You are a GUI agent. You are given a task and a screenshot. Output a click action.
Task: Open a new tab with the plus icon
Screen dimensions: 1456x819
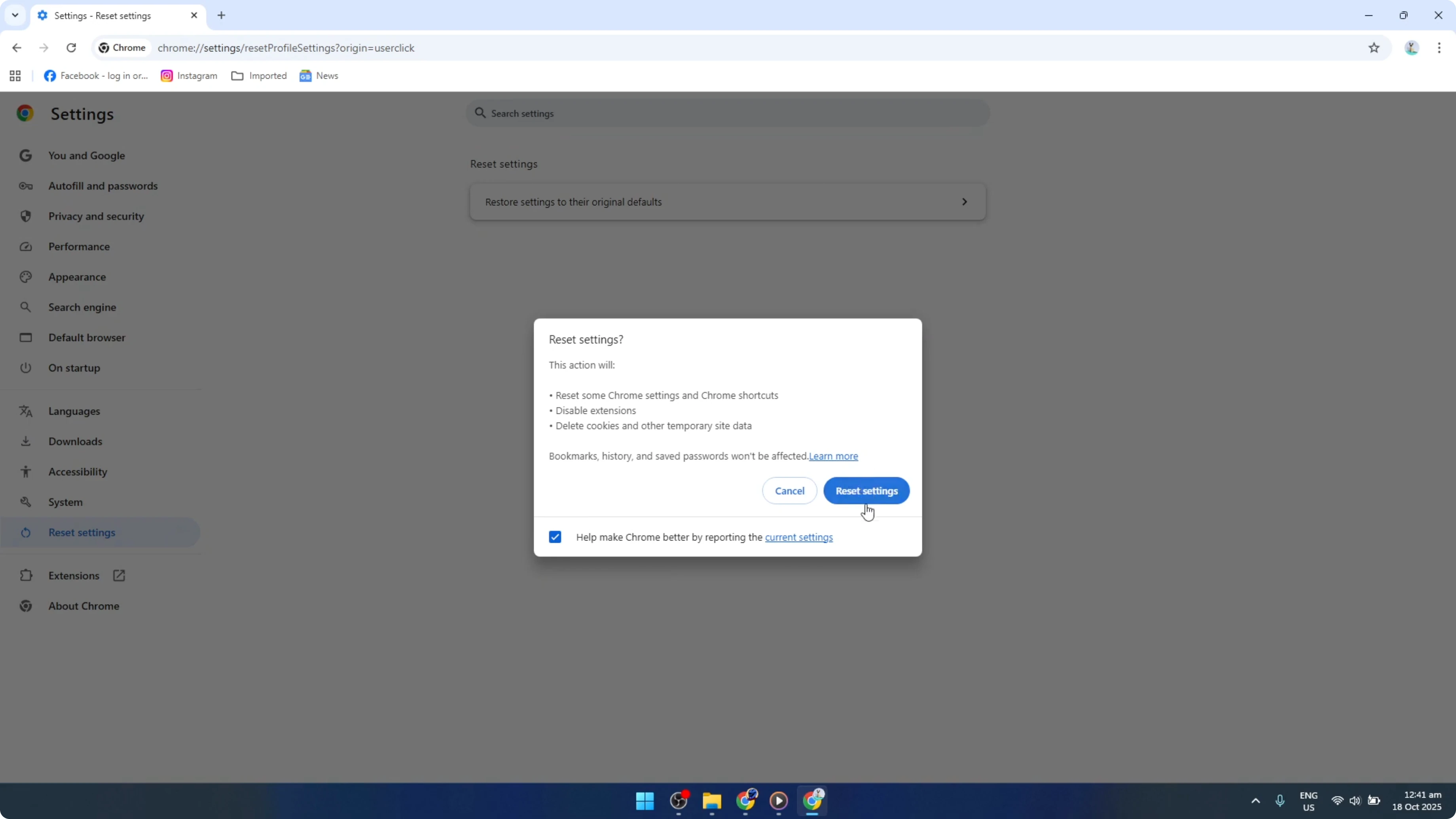coord(221,15)
